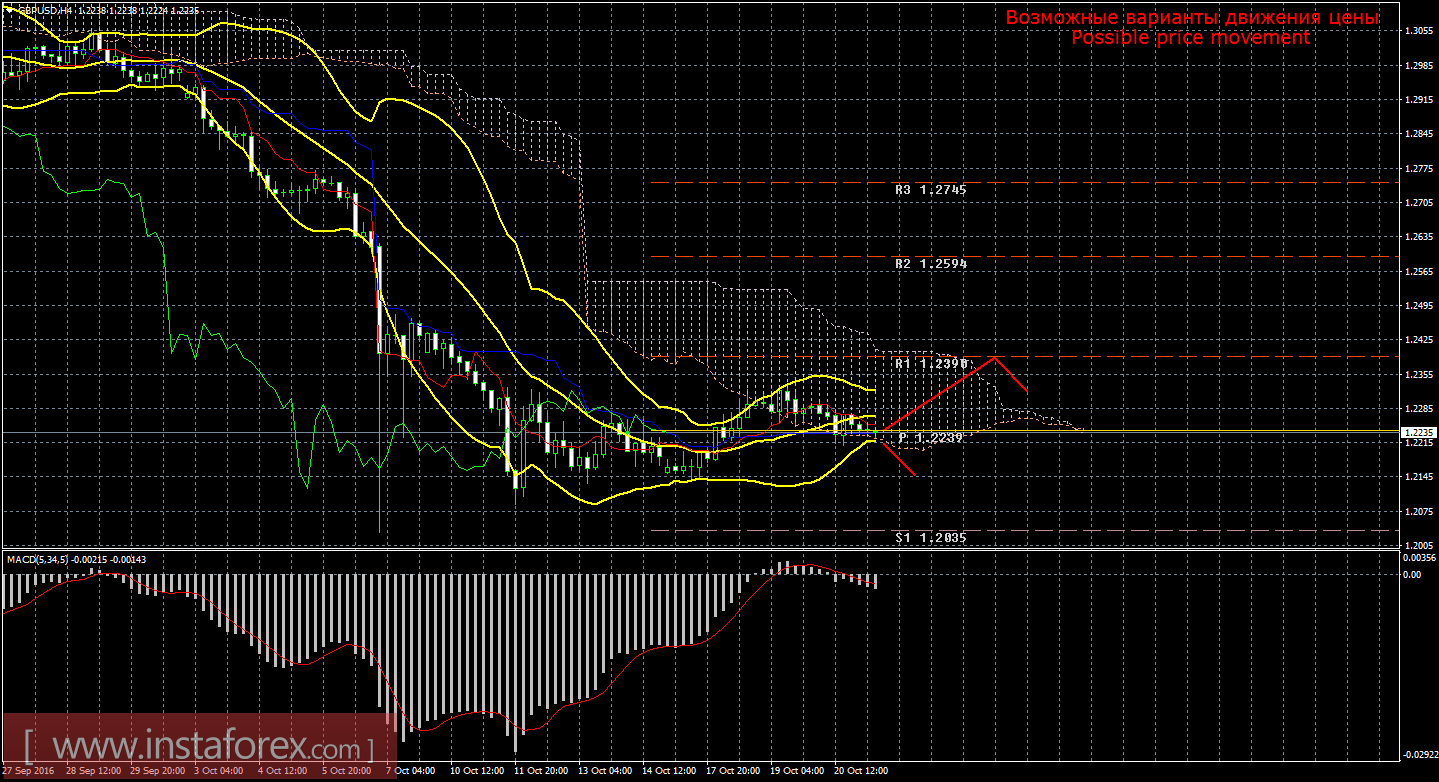Click the 1.2215 price axis label

click(x=1417, y=443)
